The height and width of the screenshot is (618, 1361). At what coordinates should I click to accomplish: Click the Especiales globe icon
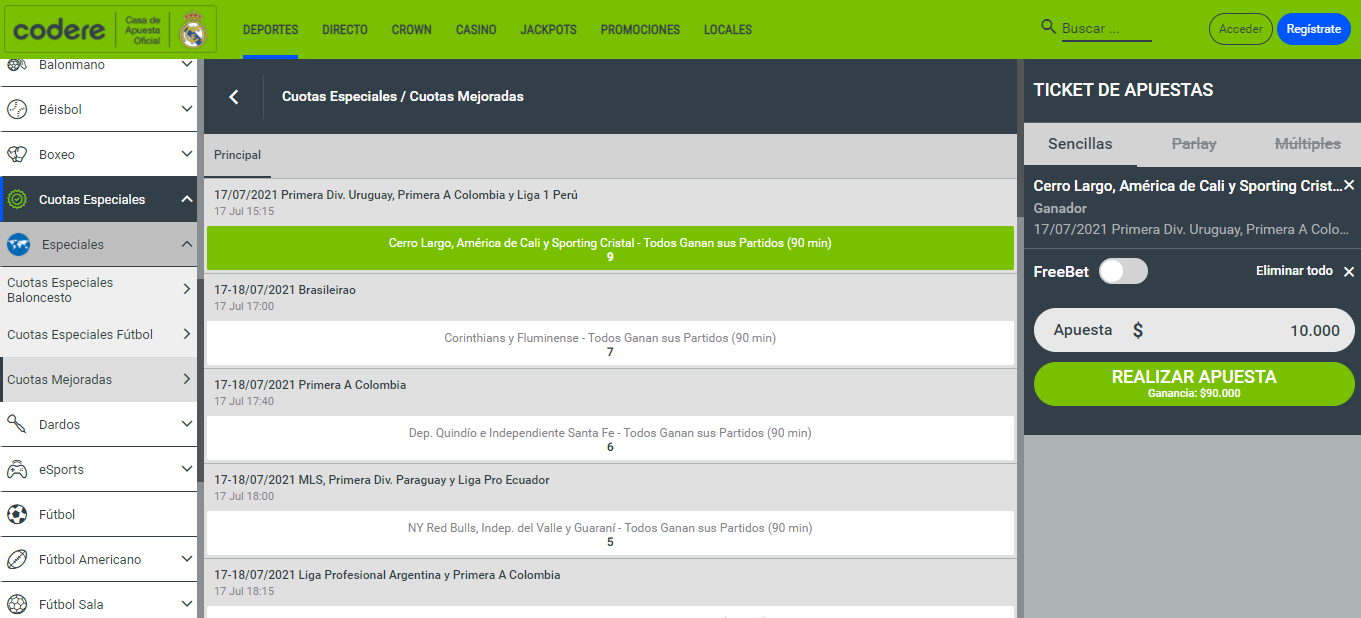(18, 245)
